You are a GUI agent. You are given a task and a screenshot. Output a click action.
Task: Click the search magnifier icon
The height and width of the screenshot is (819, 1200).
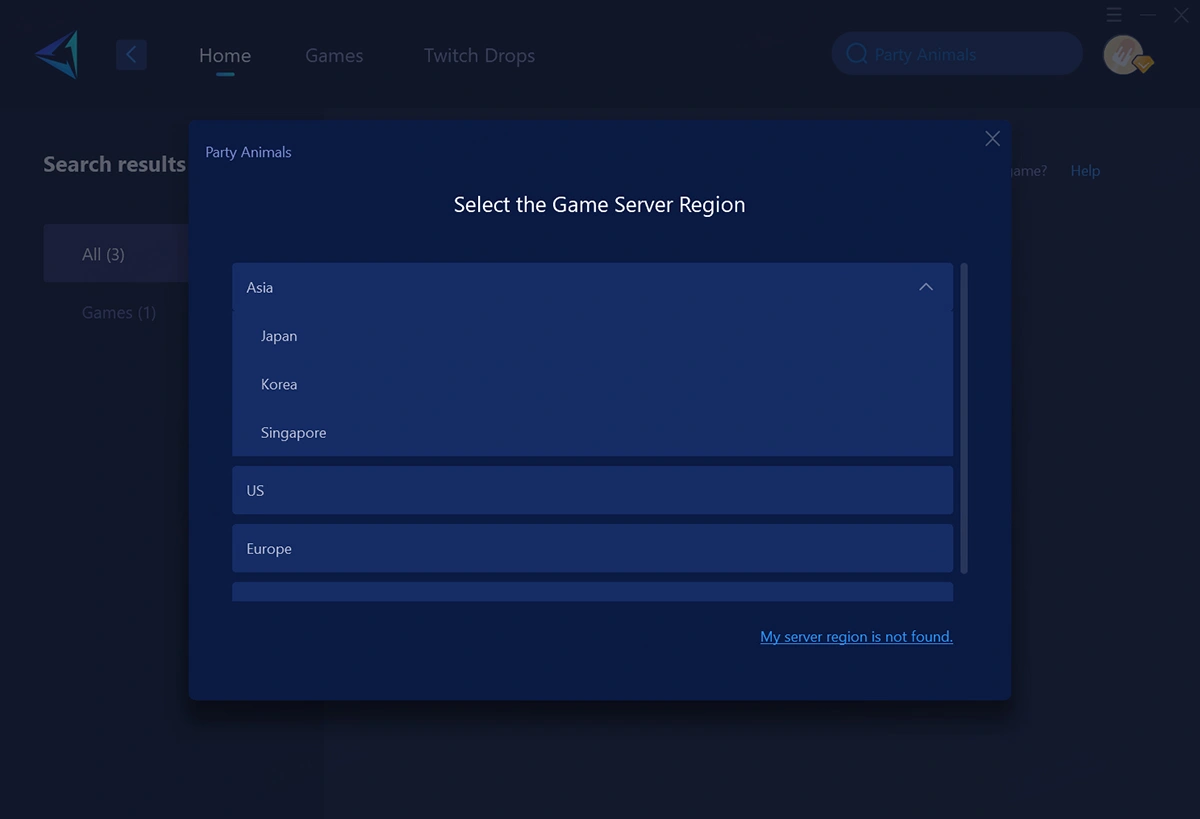click(x=856, y=54)
